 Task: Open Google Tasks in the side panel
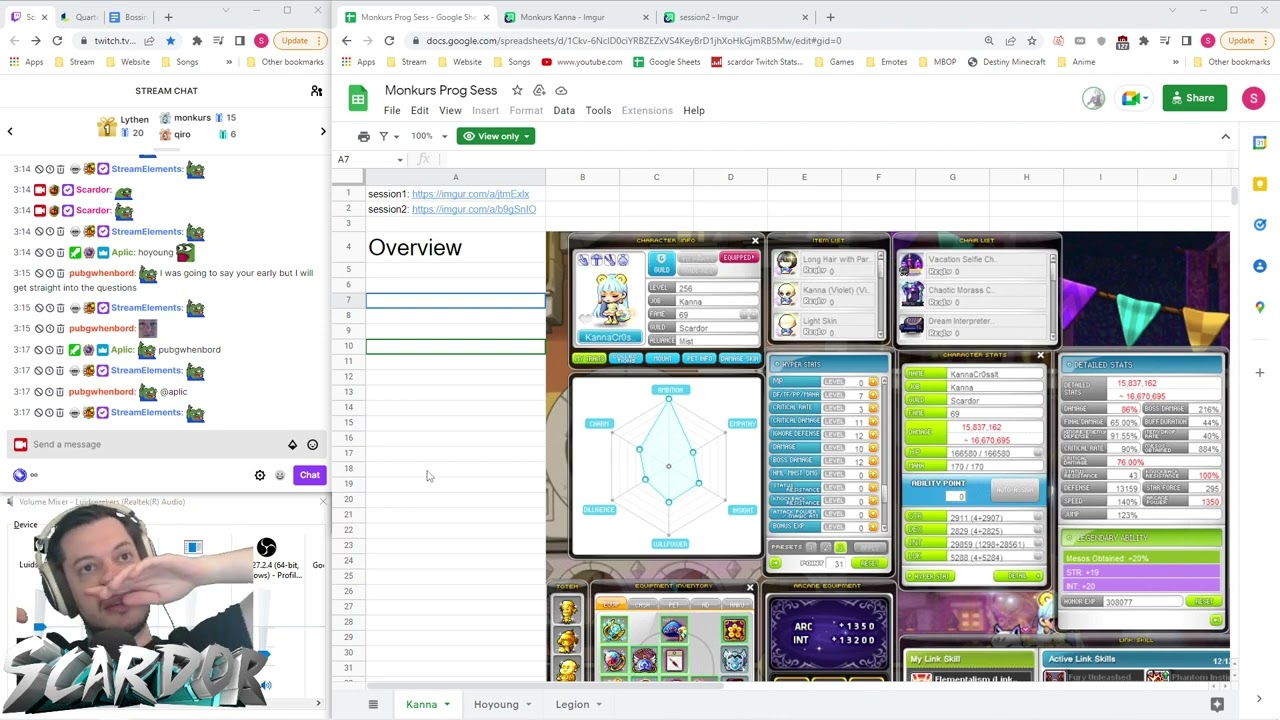[1260, 225]
